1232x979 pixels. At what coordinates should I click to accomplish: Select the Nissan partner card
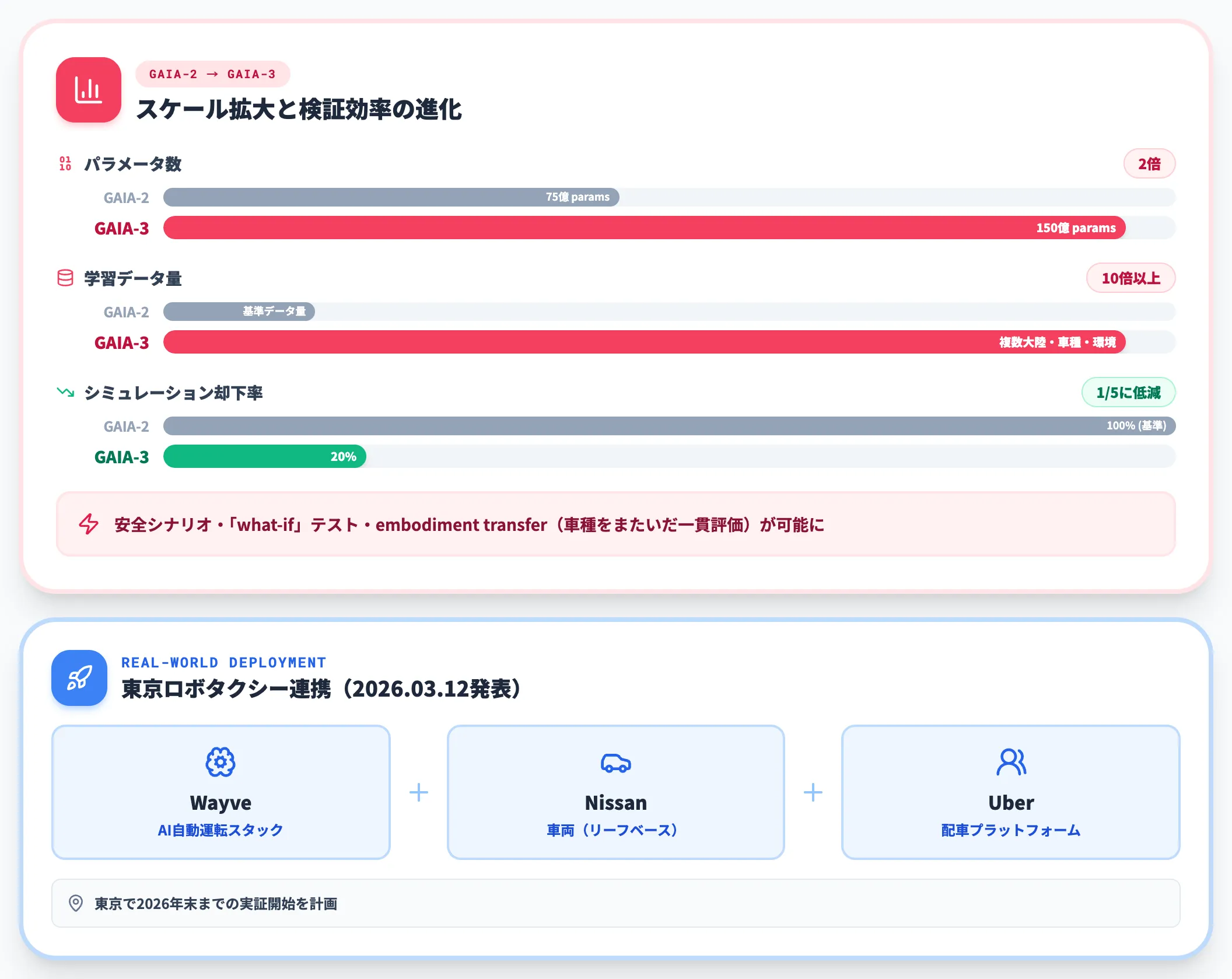point(616,792)
